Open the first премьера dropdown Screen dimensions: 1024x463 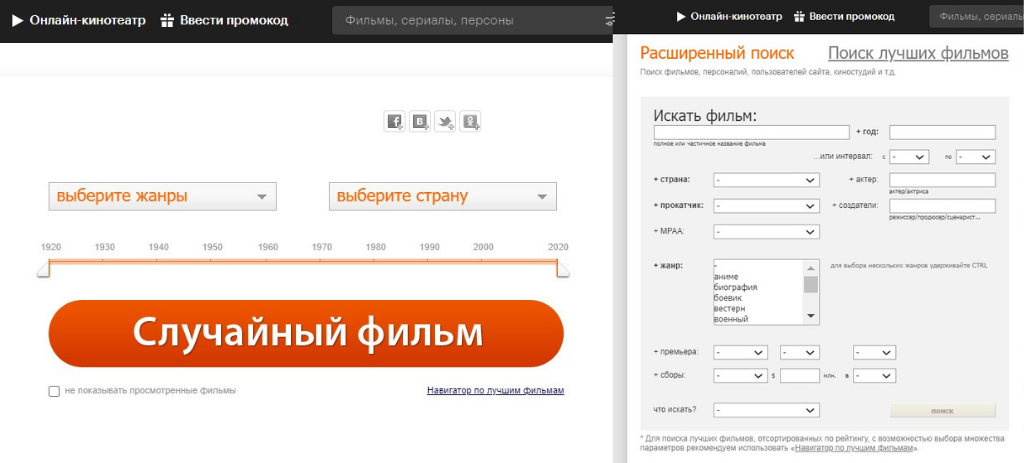pyautogui.click(x=740, y=353)
